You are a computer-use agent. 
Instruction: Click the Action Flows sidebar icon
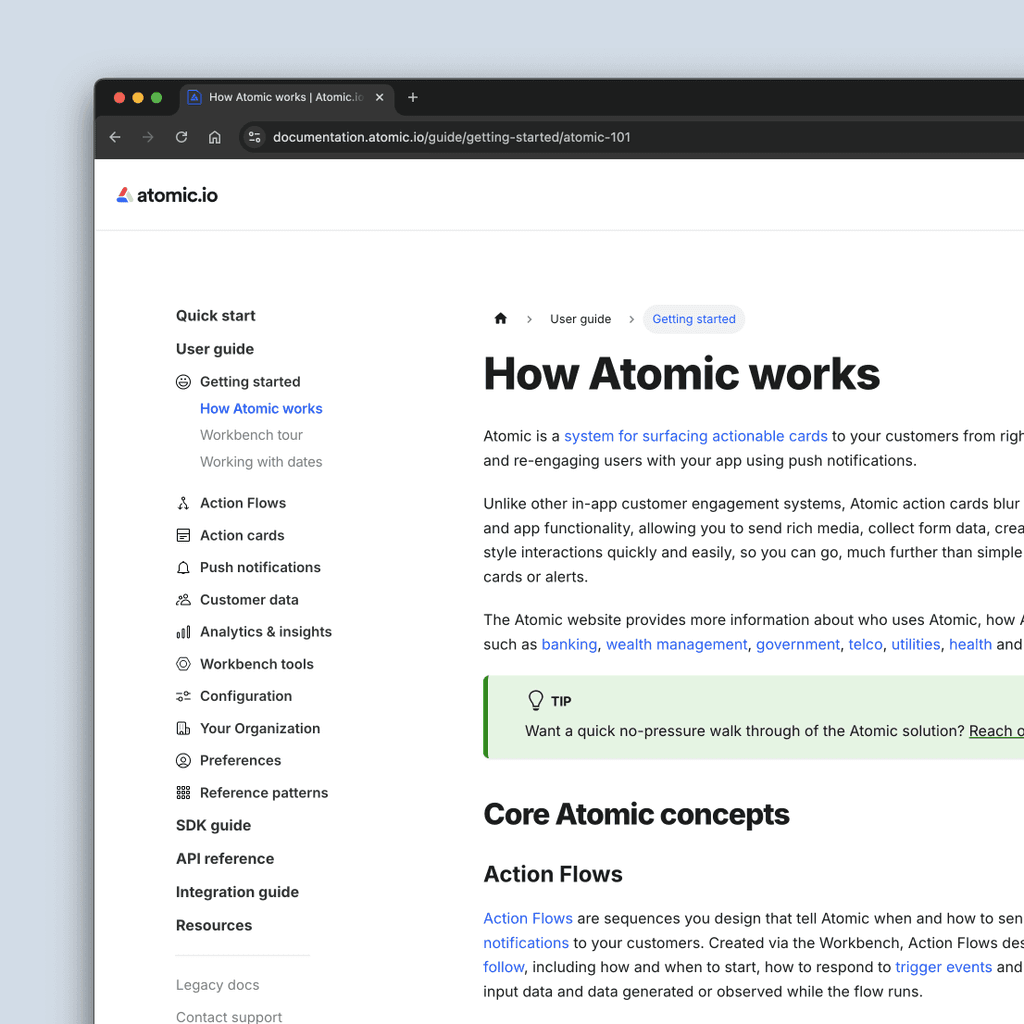coord(183,502)
